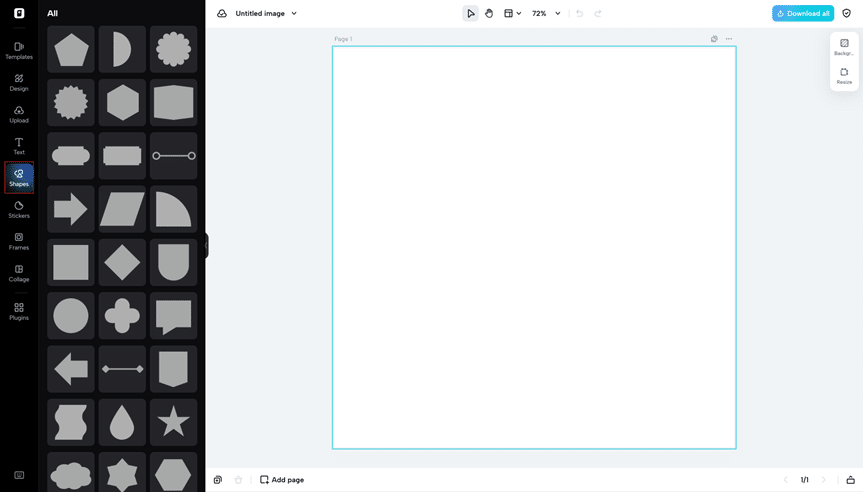
Task: Insert the half circle shape
Action: (122, 50)
